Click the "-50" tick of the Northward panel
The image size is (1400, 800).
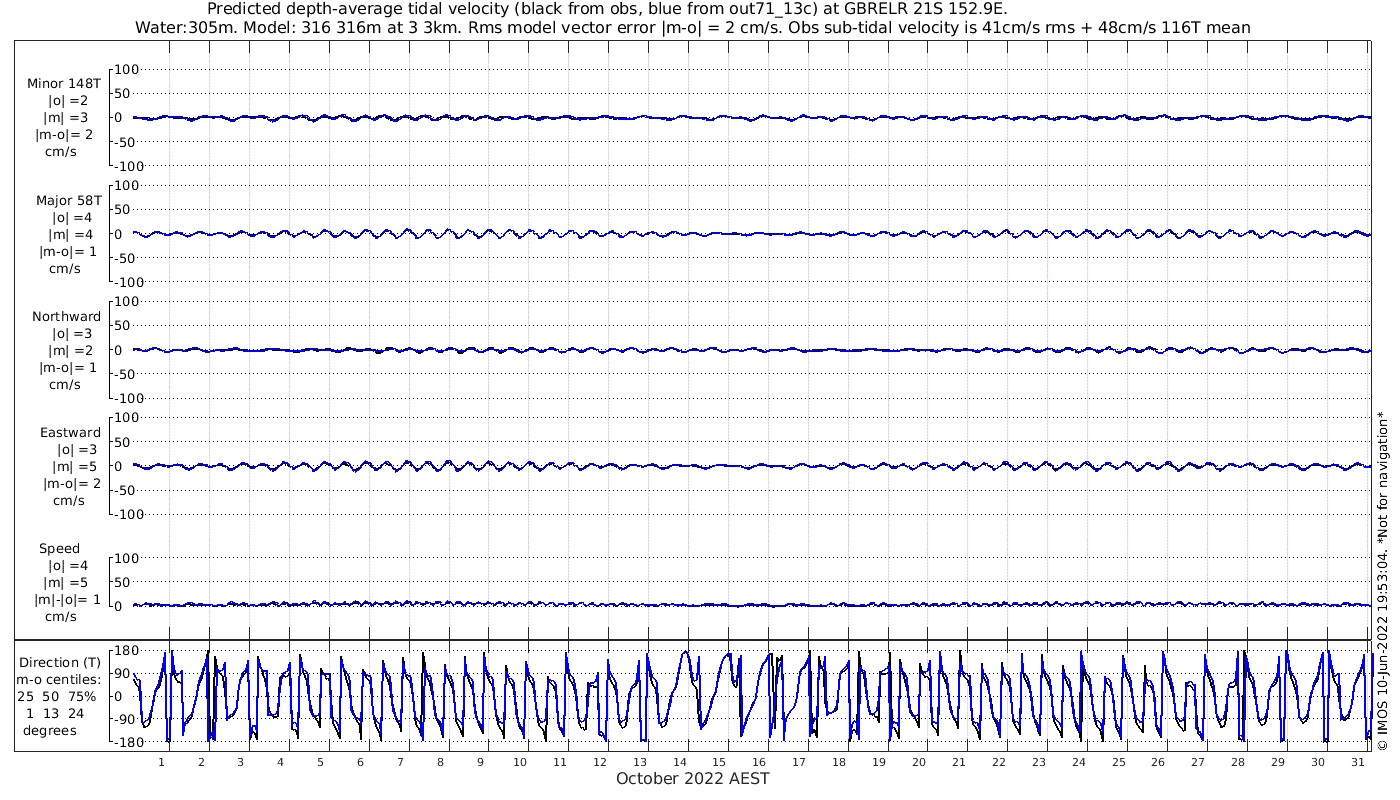coord(126,374)
